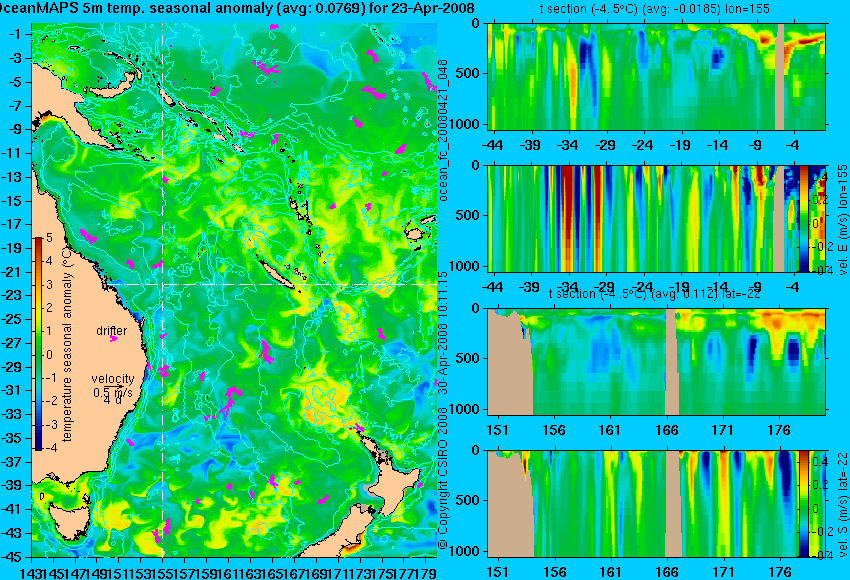Click '0' depth tick on lat=-22 temperature section
Image resolution: width=850 pixels, height=580 pixels.
click(475, 308)
